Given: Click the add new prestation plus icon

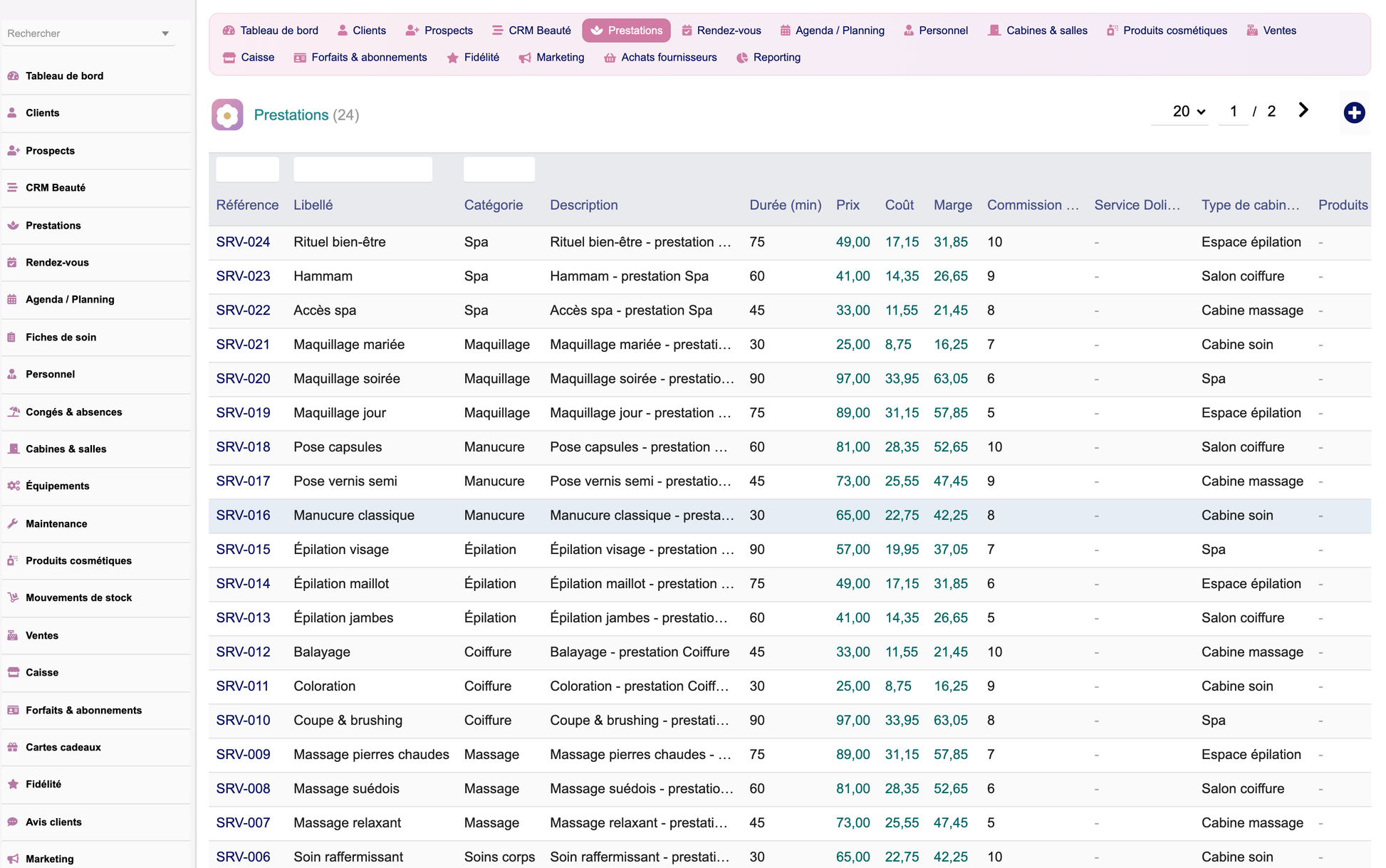Looking at the screenshot, I should (x=1354, y=113).
